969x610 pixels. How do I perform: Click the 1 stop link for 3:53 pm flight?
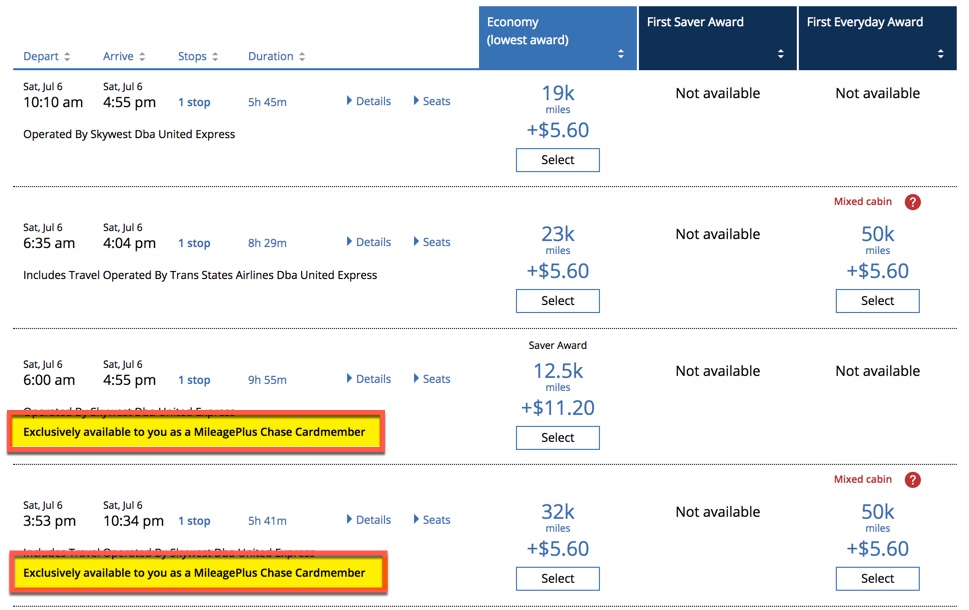[x=194, y=521]
